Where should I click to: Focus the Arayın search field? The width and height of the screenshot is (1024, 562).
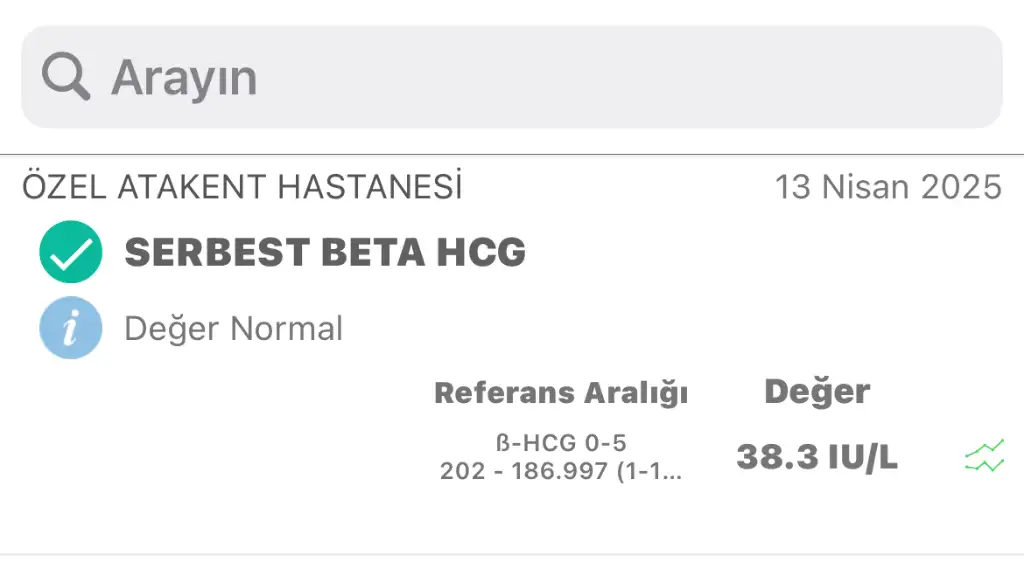(512, 77)
